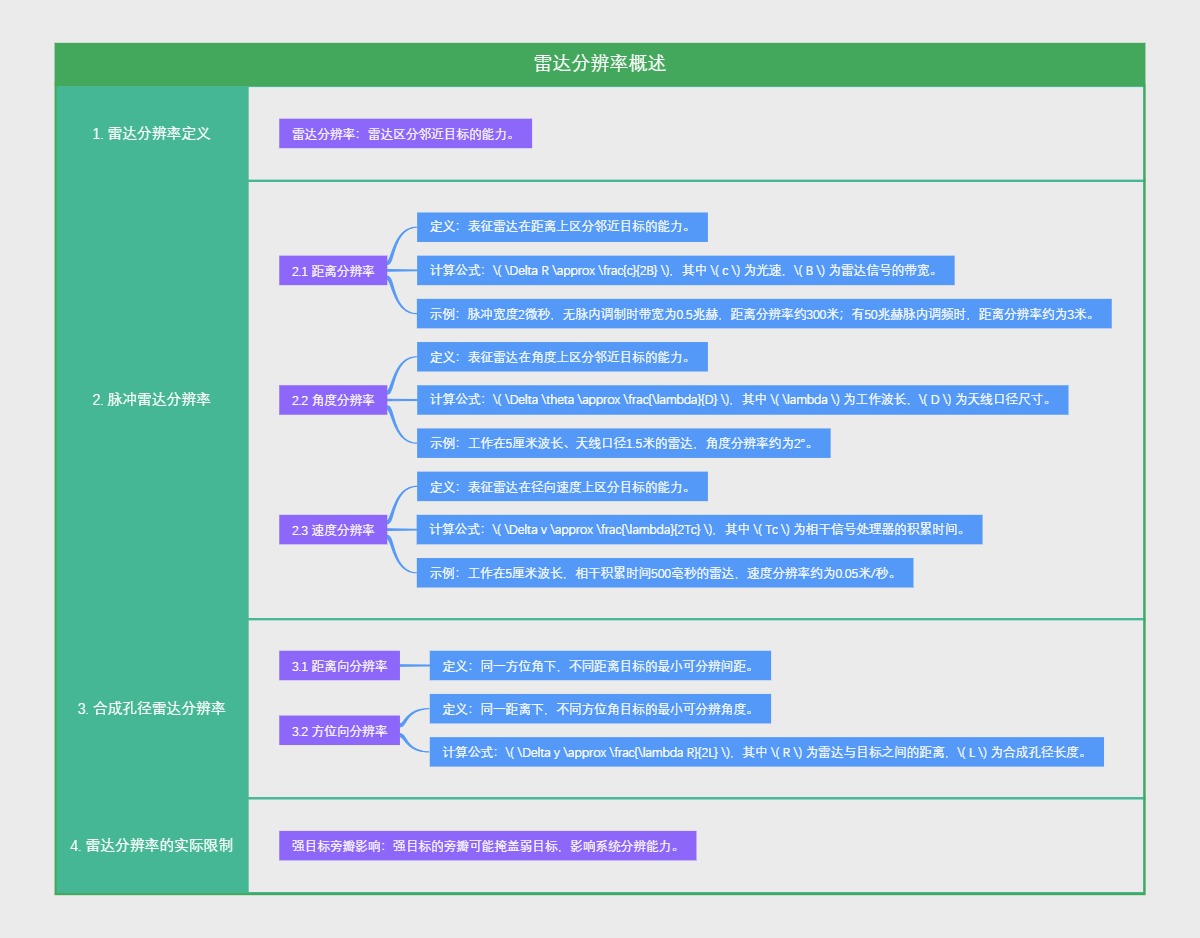Click the title bar 雷达分辨率概述
The image size is (1200, 938).
pos(600,64)
